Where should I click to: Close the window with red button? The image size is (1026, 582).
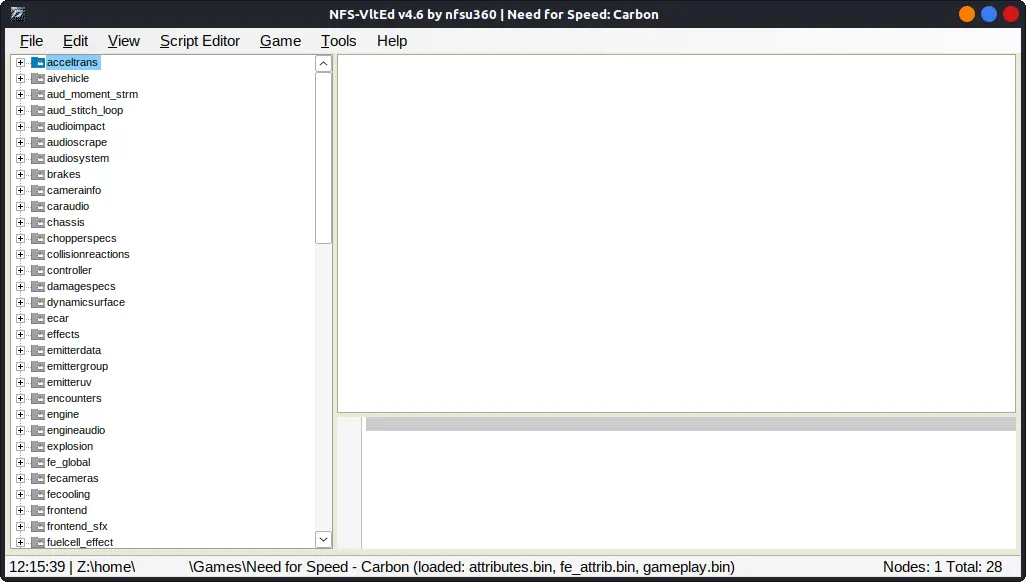1011,14
